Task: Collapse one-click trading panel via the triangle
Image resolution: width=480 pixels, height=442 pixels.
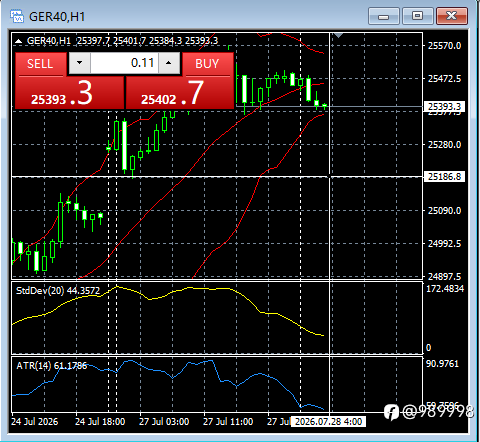Action: pos(18,41)
